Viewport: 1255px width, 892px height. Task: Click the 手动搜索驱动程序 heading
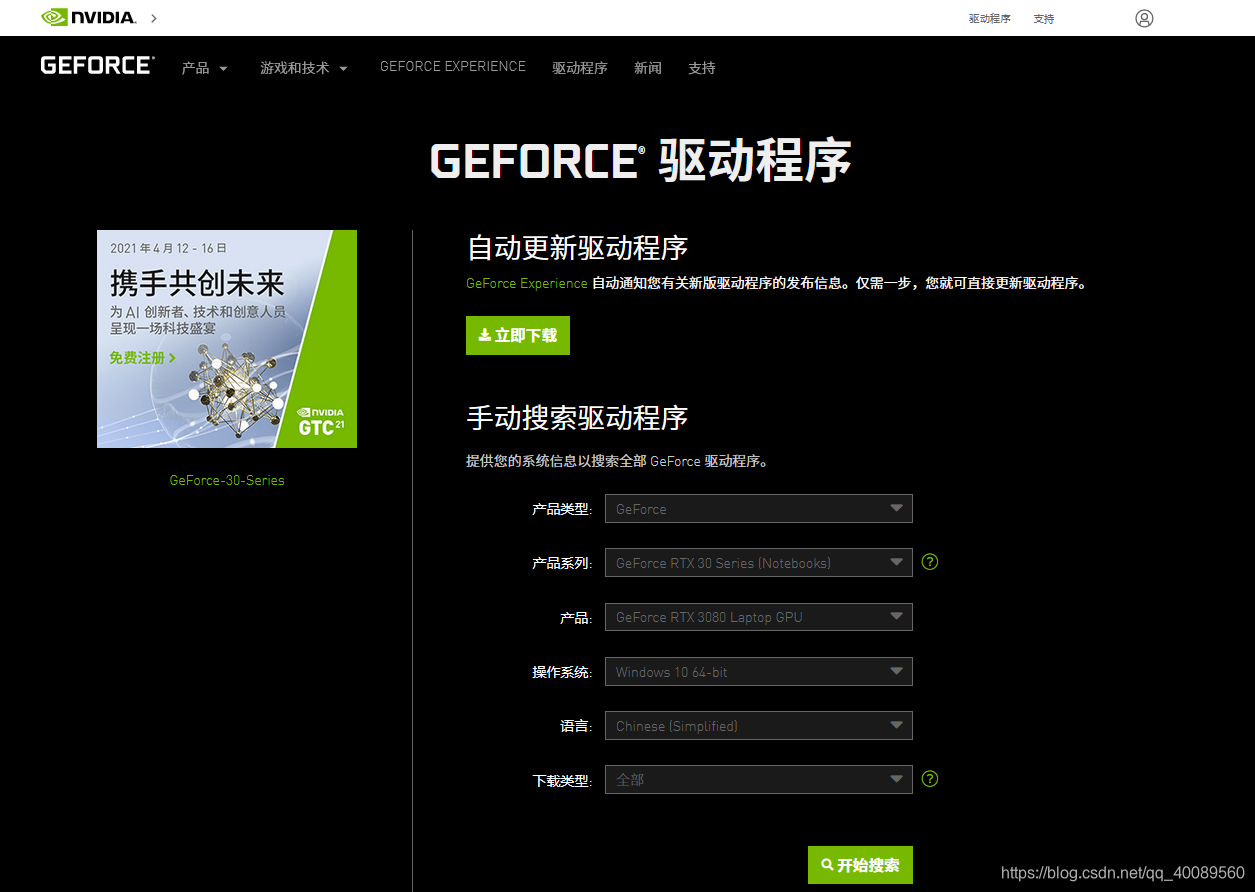click(577, 417)
